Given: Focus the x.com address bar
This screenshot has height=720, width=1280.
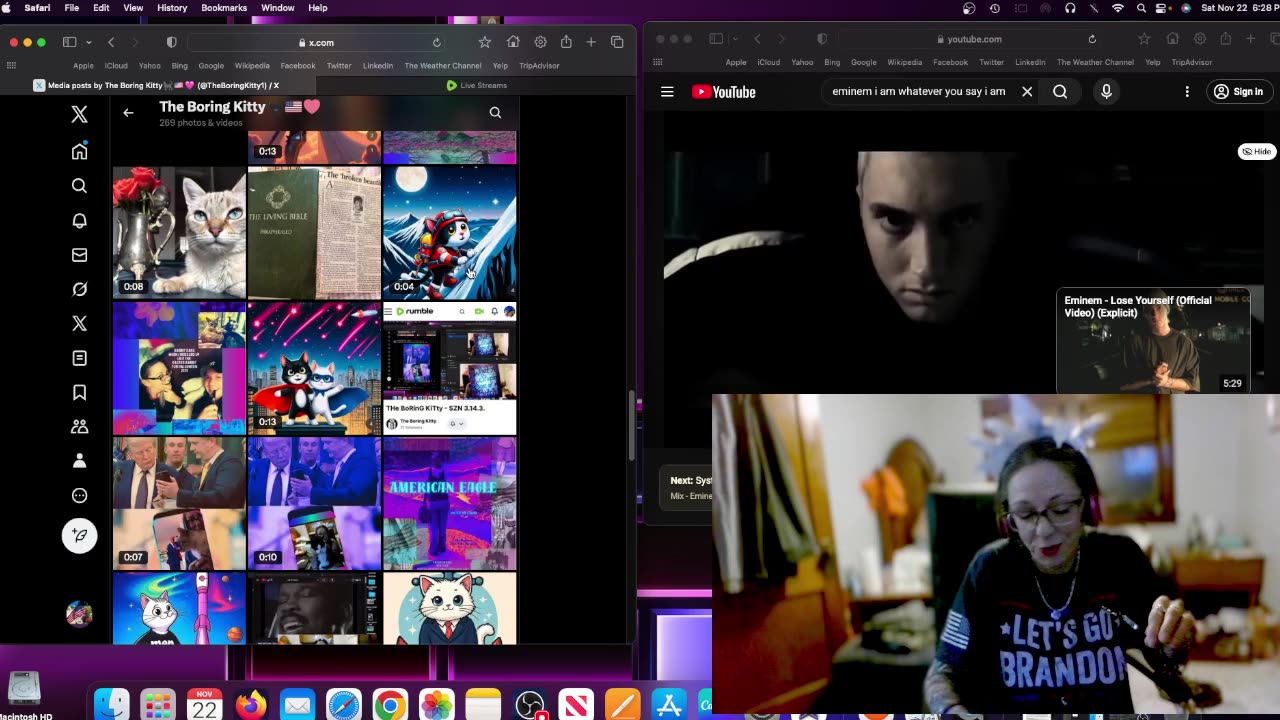Looking at the screenshot, I should tap(318, 43).
